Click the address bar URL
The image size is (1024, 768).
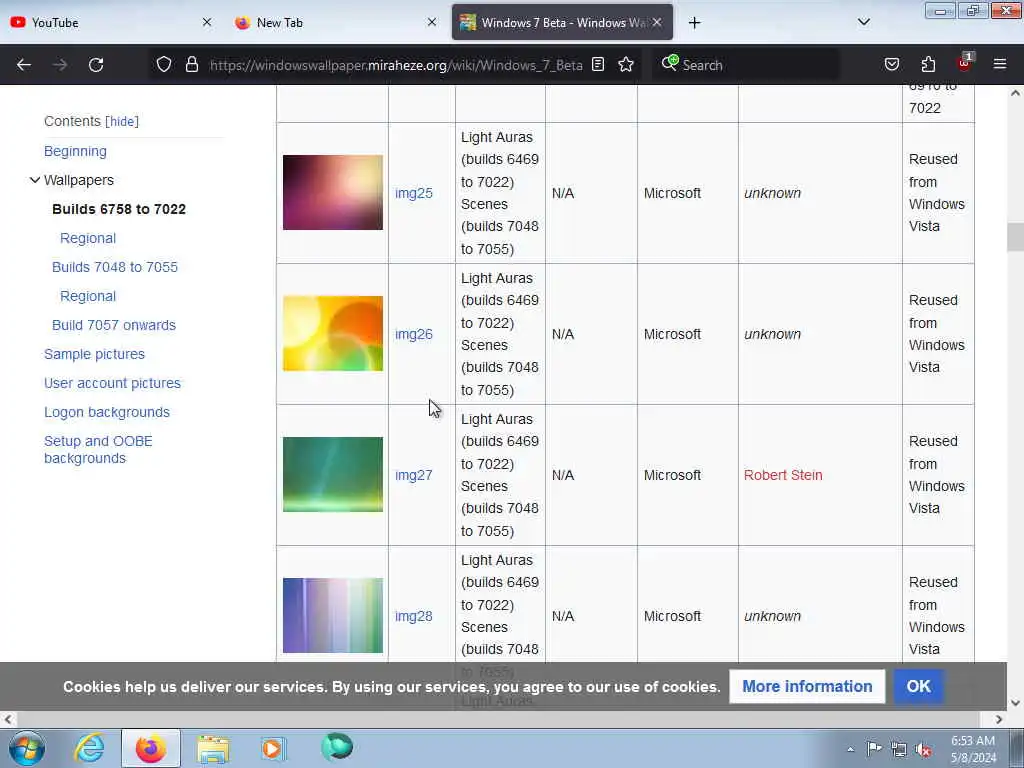pyautogui.click(x=396, y=65)
